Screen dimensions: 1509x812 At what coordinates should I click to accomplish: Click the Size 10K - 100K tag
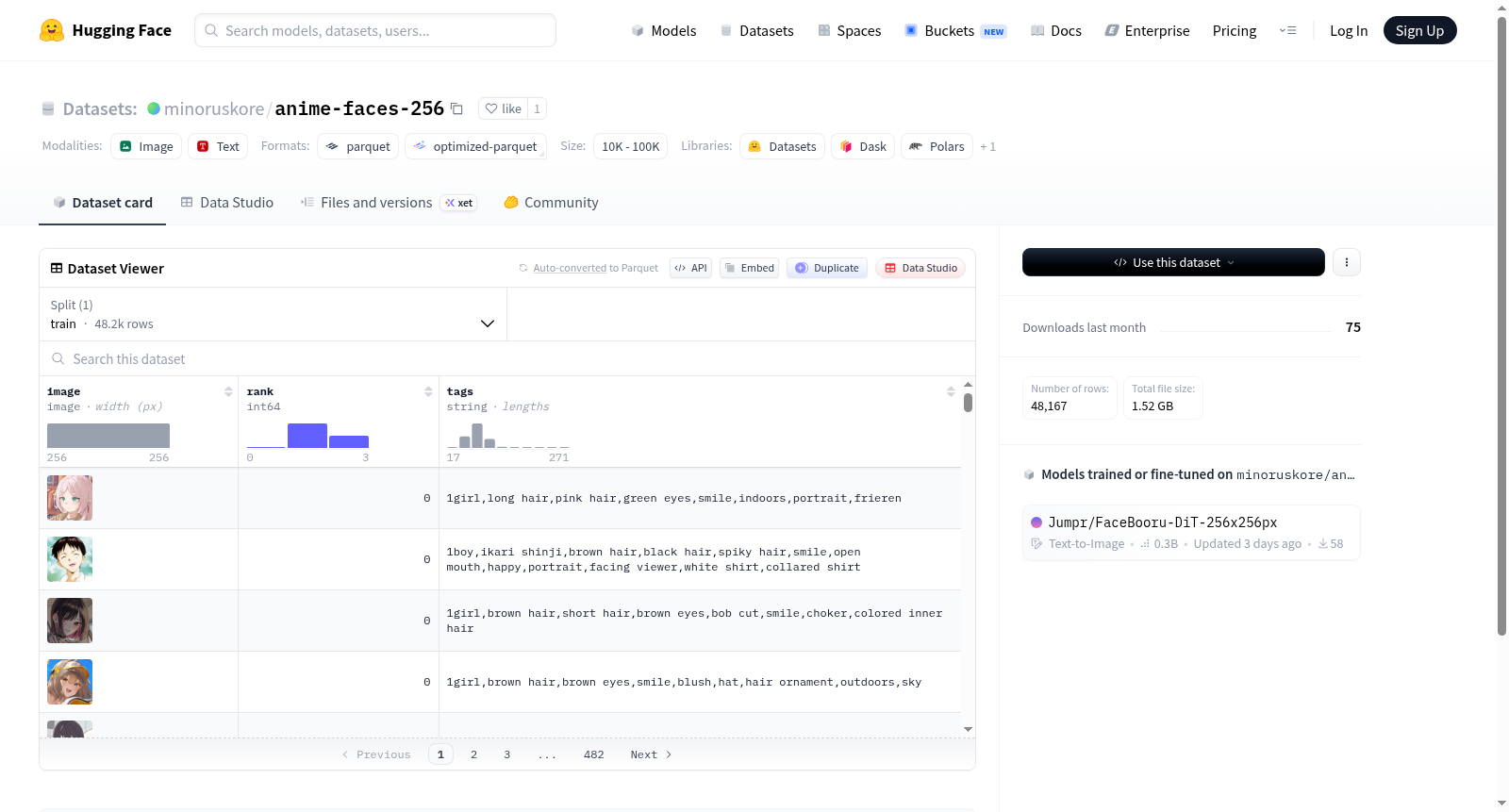tap(630, 146)
